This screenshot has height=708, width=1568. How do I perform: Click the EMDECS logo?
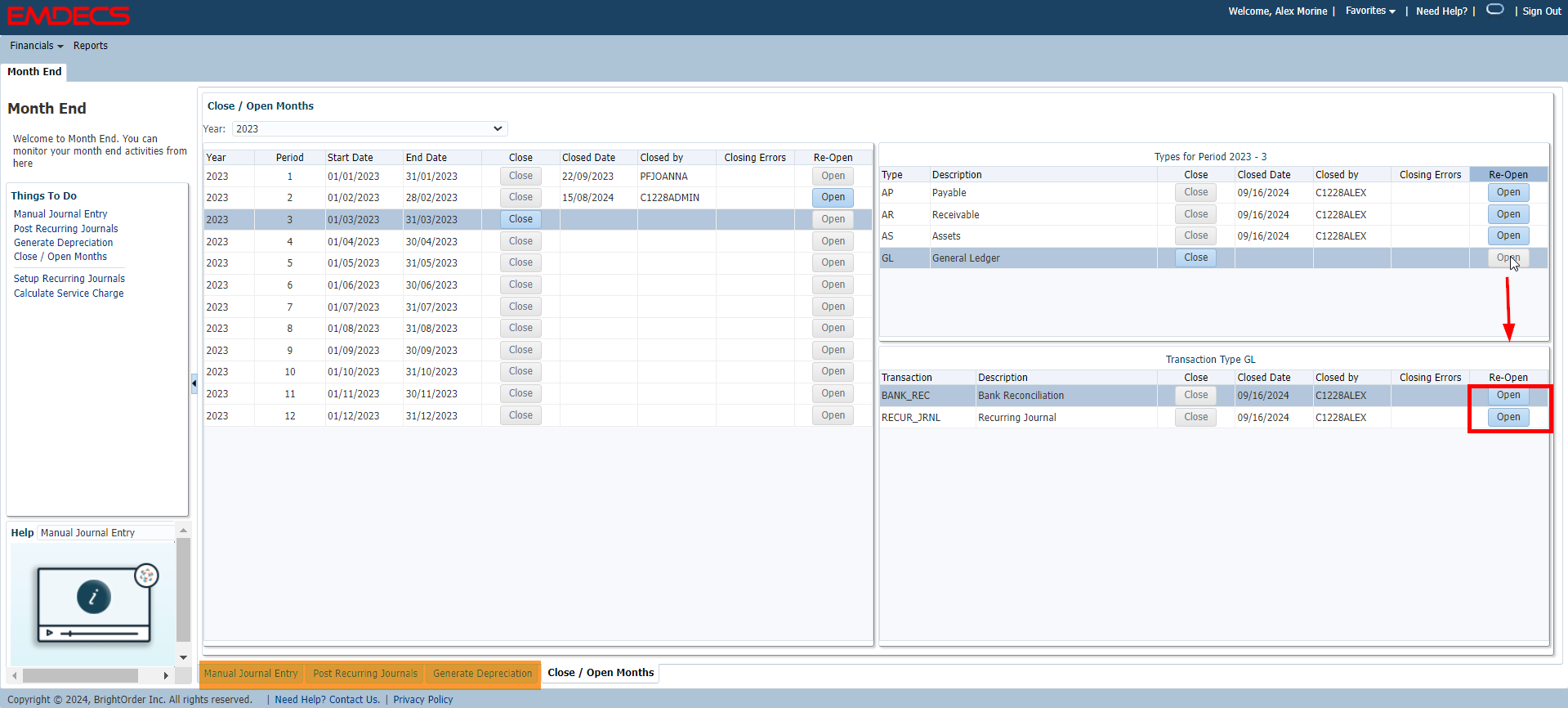(x=69, y=16)
